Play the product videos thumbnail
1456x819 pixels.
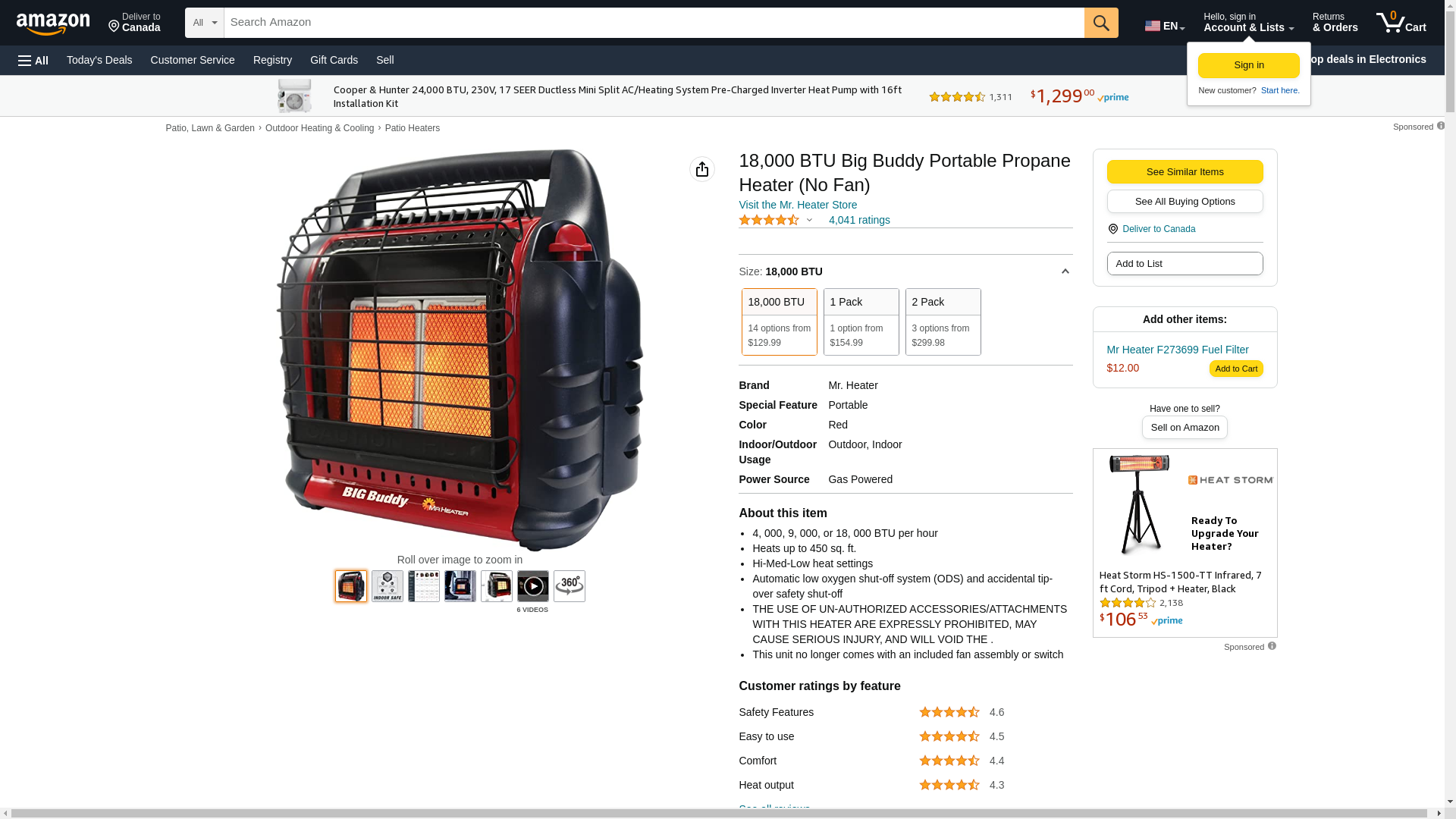533,586
